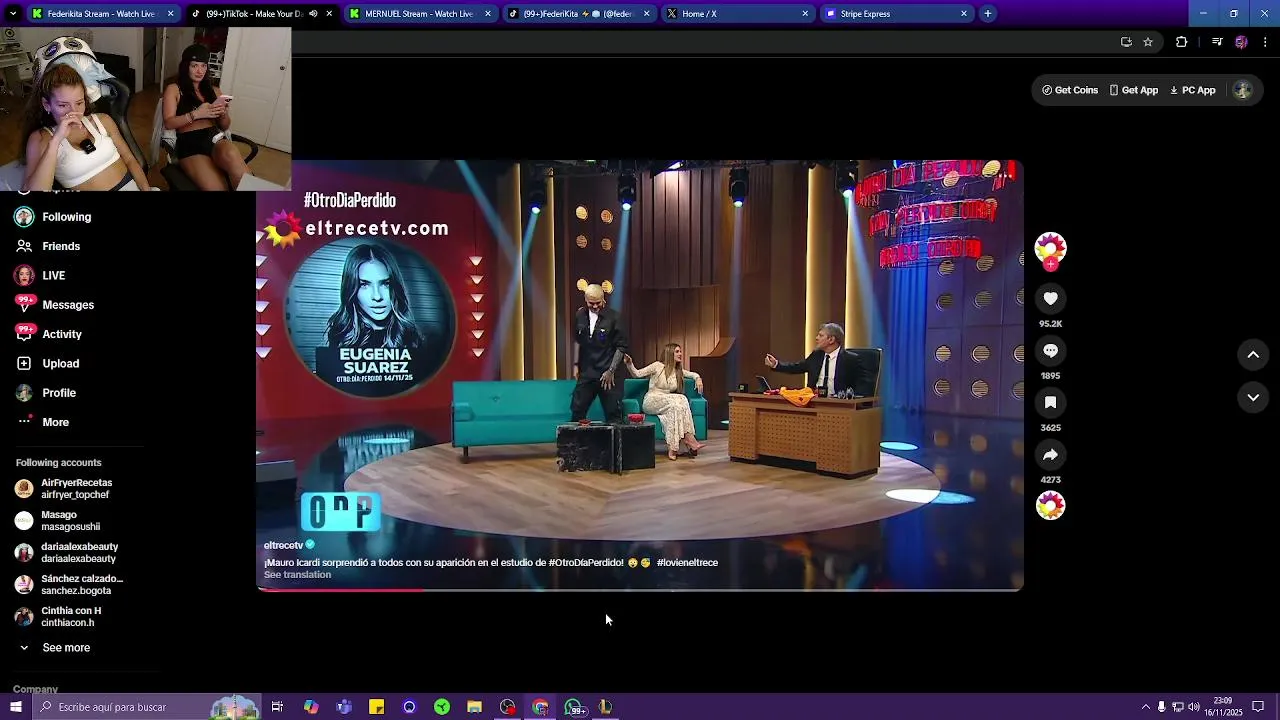Open the Chrome profile avatar in toolbar
This screenshot has height=720, width=1280.
click(x=1241, y=42)
